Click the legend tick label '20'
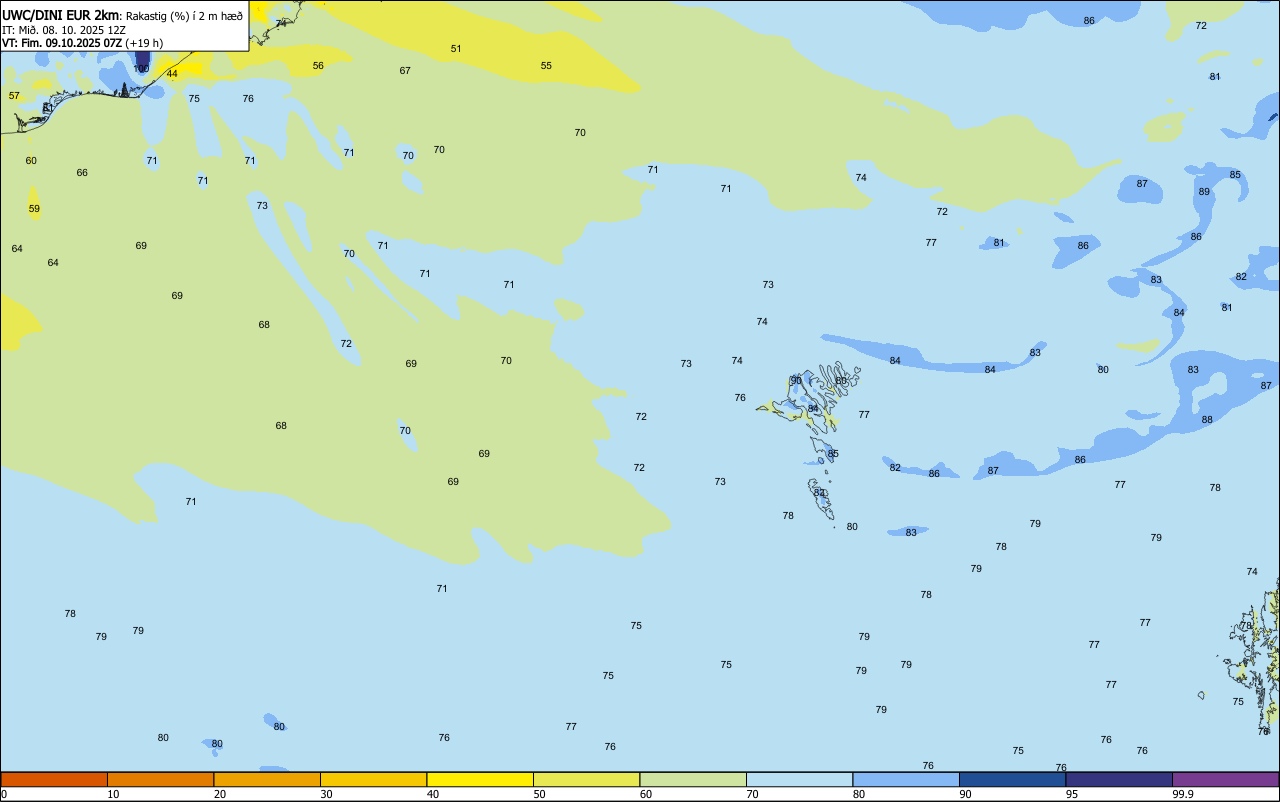 pos(220,794)
